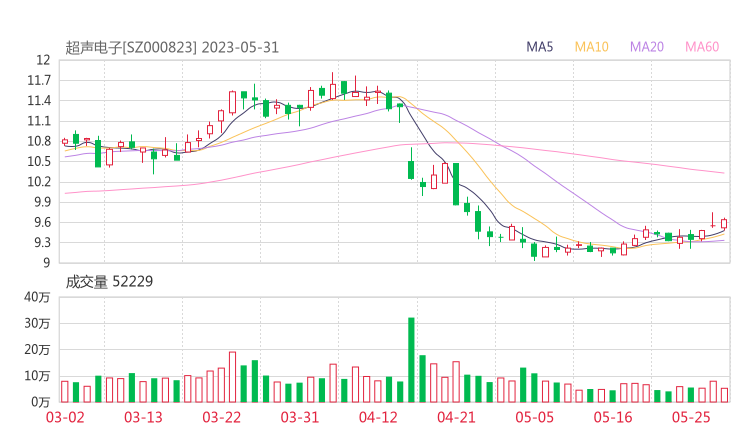
Task: Select the 11.7 price axis label
Action: 39,80
